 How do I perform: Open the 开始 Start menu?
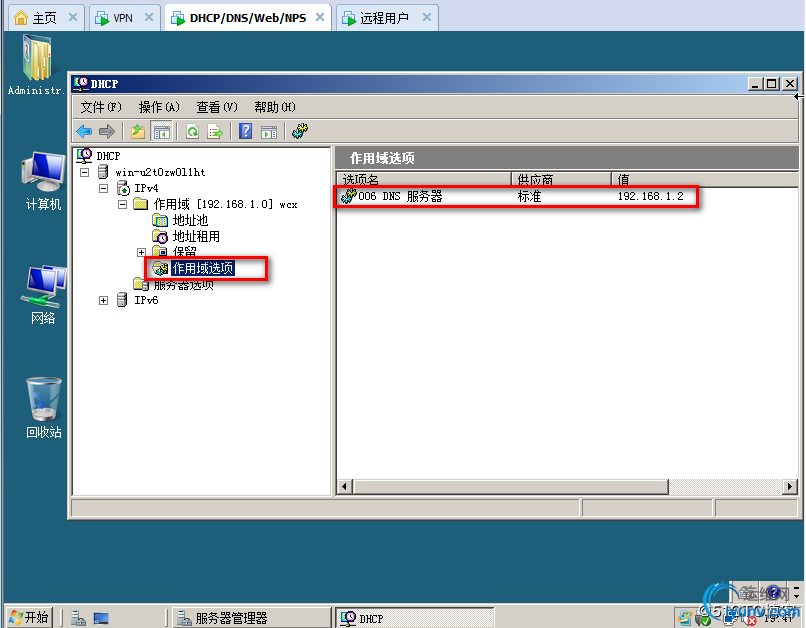tap(29, 617)
